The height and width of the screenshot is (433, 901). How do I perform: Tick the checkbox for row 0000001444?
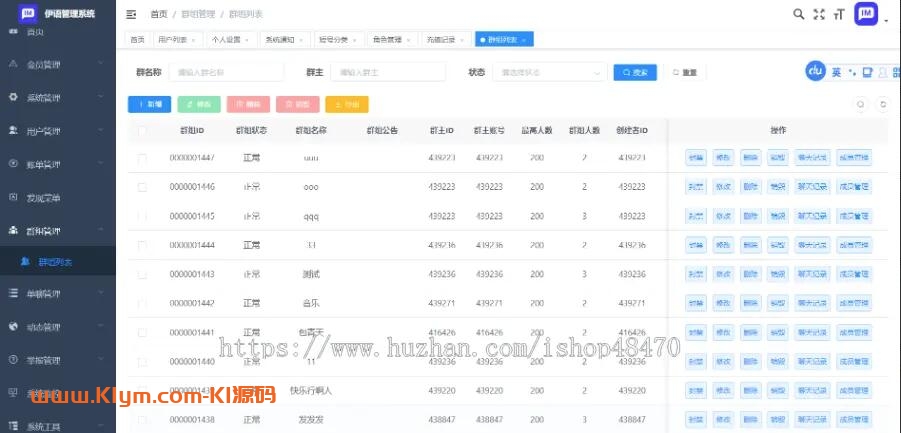(142, 245)
